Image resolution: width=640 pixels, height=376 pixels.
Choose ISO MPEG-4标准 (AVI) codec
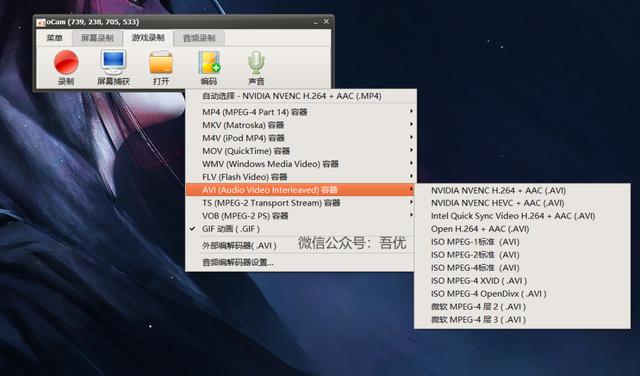click(522, 268)
